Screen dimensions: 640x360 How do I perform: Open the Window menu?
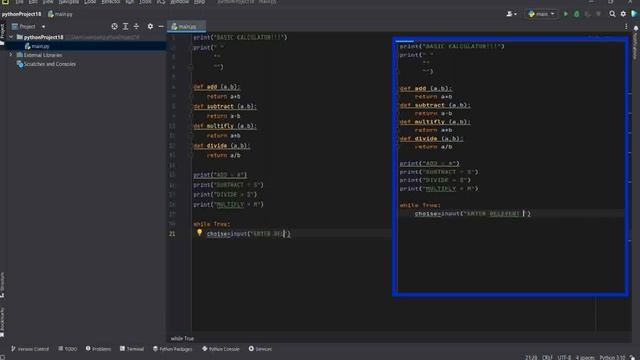(x=179, y=2)
